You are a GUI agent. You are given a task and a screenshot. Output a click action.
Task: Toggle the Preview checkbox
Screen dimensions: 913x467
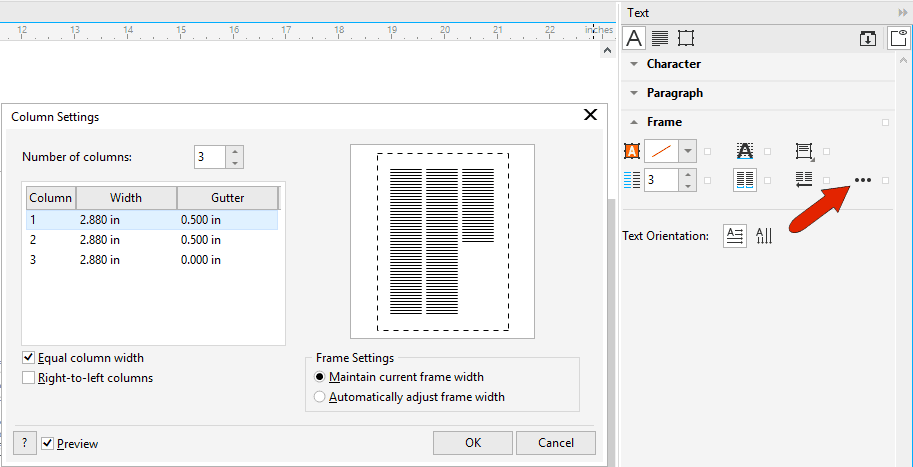47,443
